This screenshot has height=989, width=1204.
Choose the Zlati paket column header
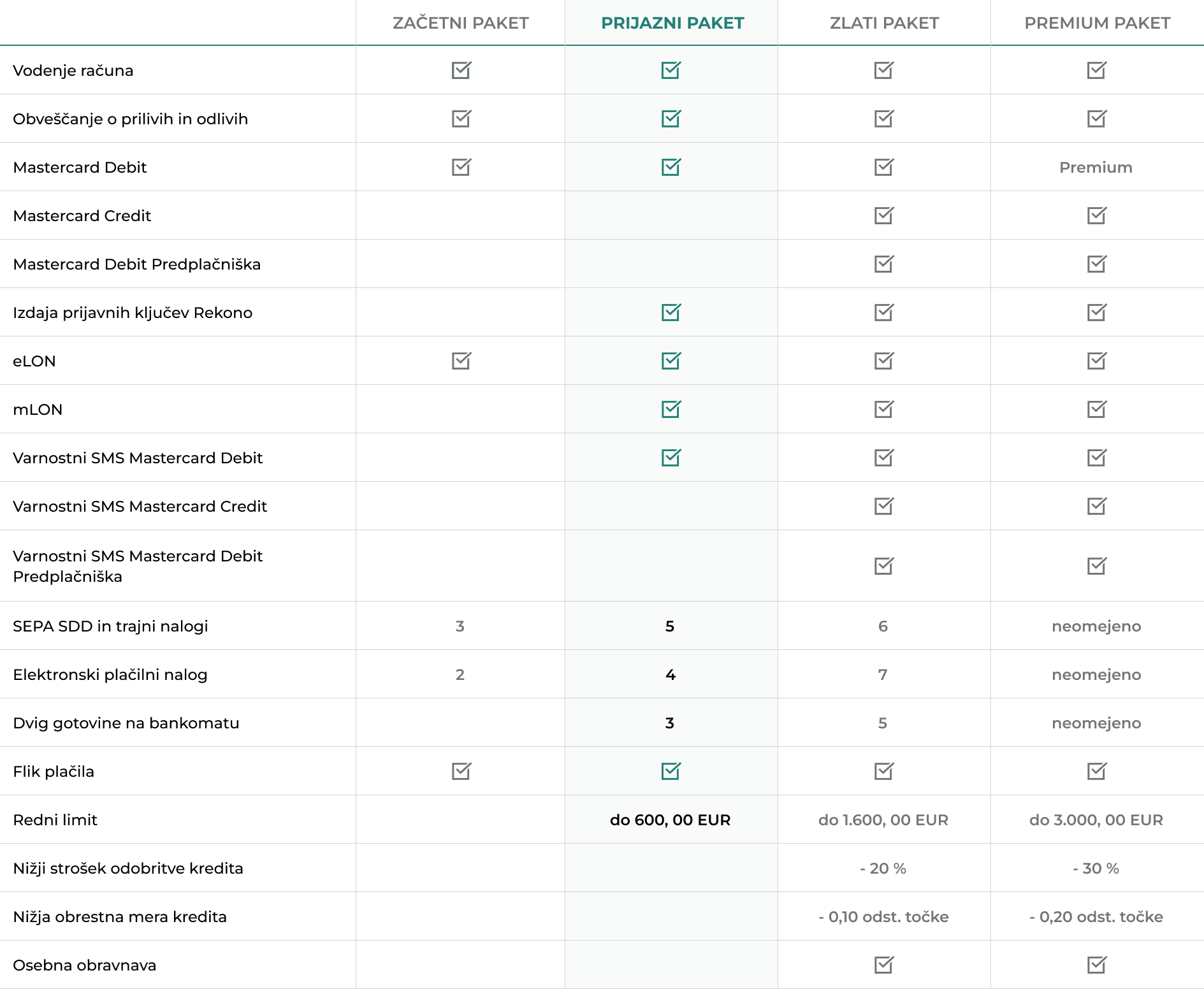click(884, 23)
